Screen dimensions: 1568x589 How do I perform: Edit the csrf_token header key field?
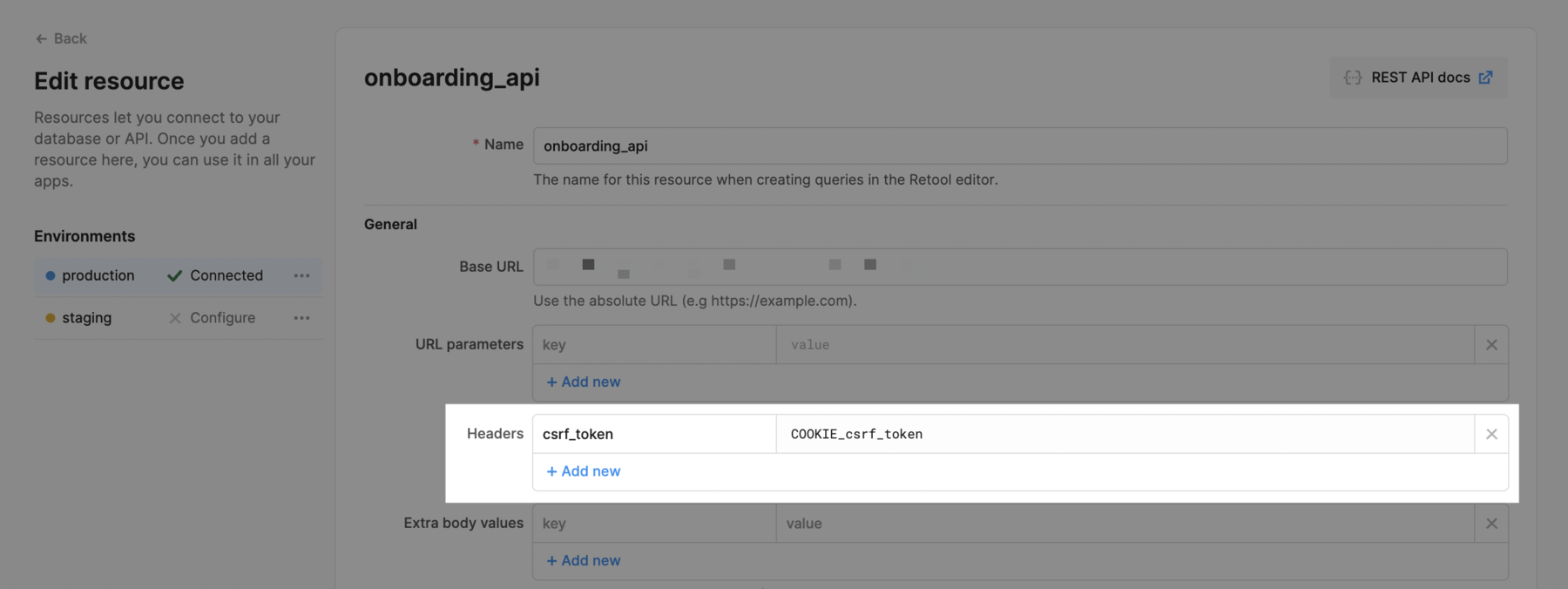coord(654,434)
